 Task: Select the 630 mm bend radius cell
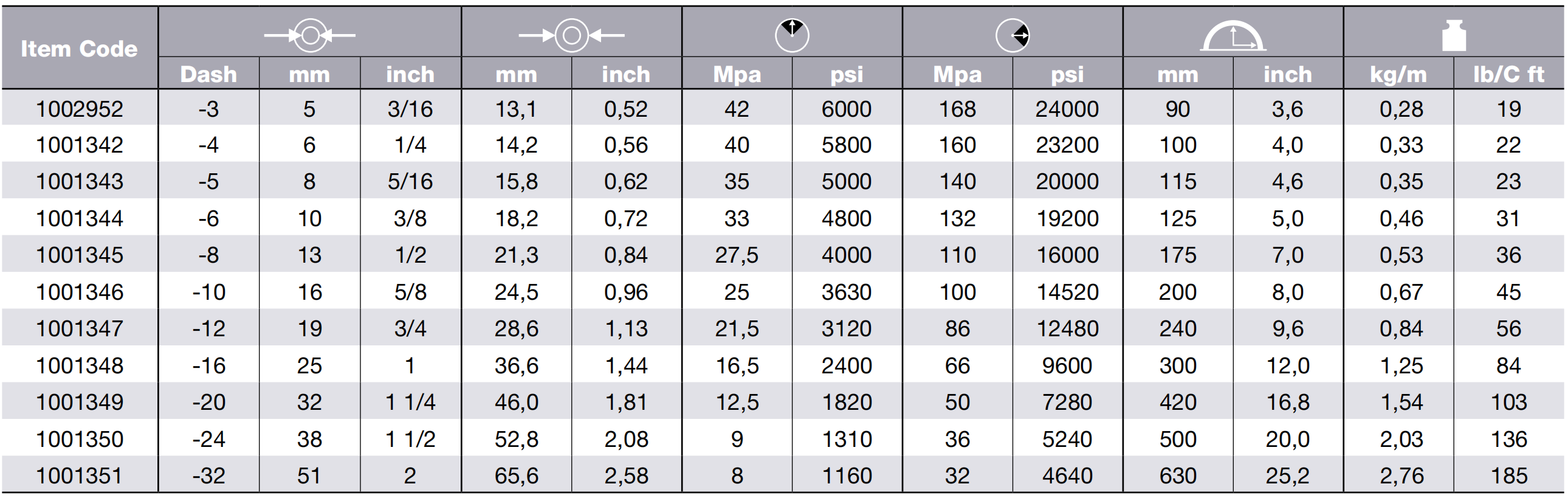pyautogui.click(x=1177, y=476)
